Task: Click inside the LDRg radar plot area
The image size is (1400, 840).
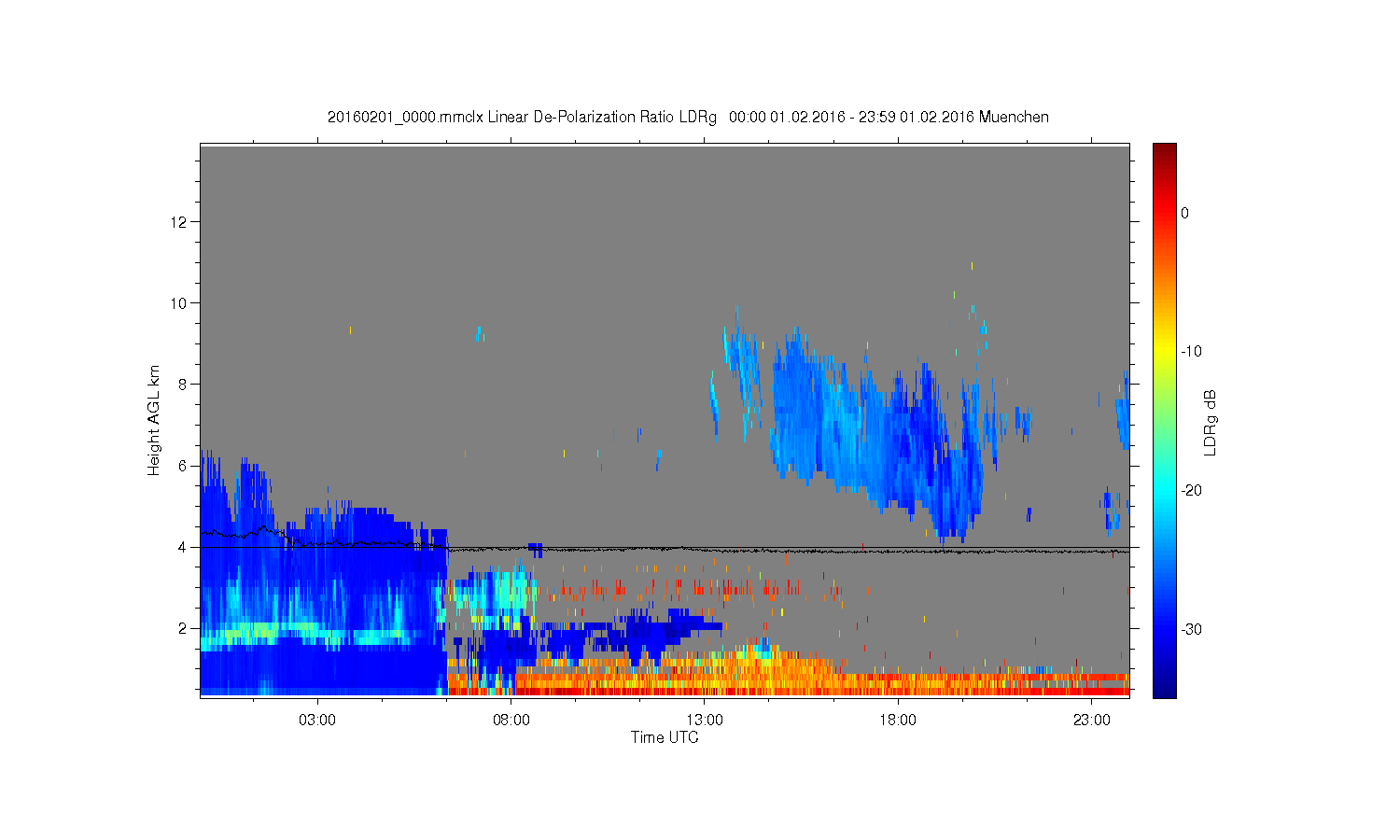Action: click(x=665, y=420)
